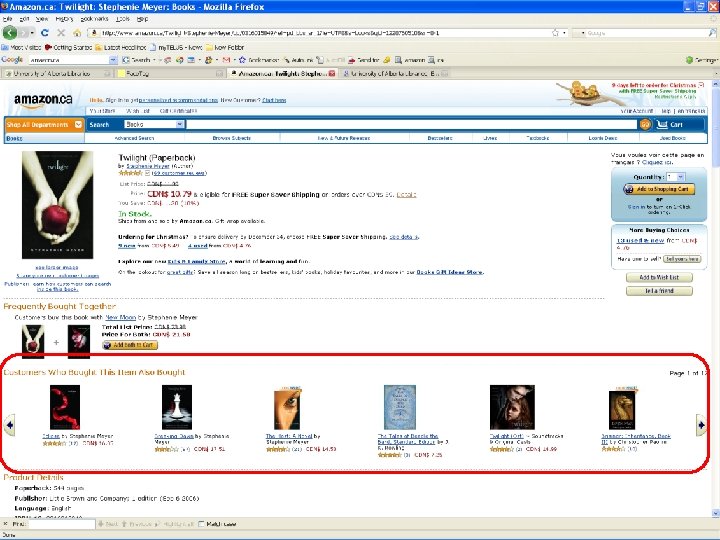Click Advanced Search in Books navigation

[x=134, y=138]
